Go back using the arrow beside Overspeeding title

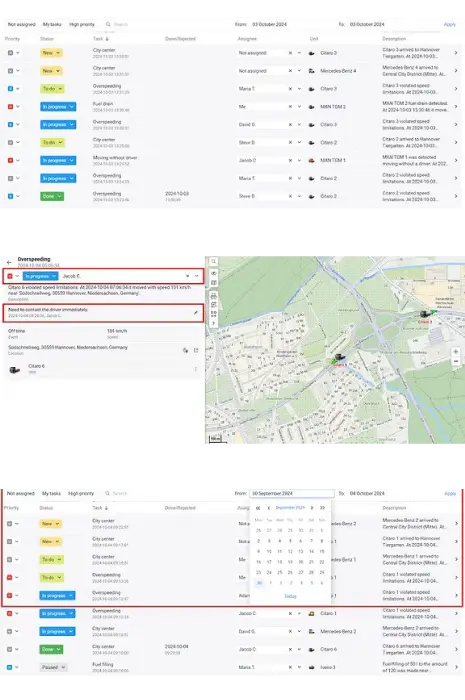(9, 262)
